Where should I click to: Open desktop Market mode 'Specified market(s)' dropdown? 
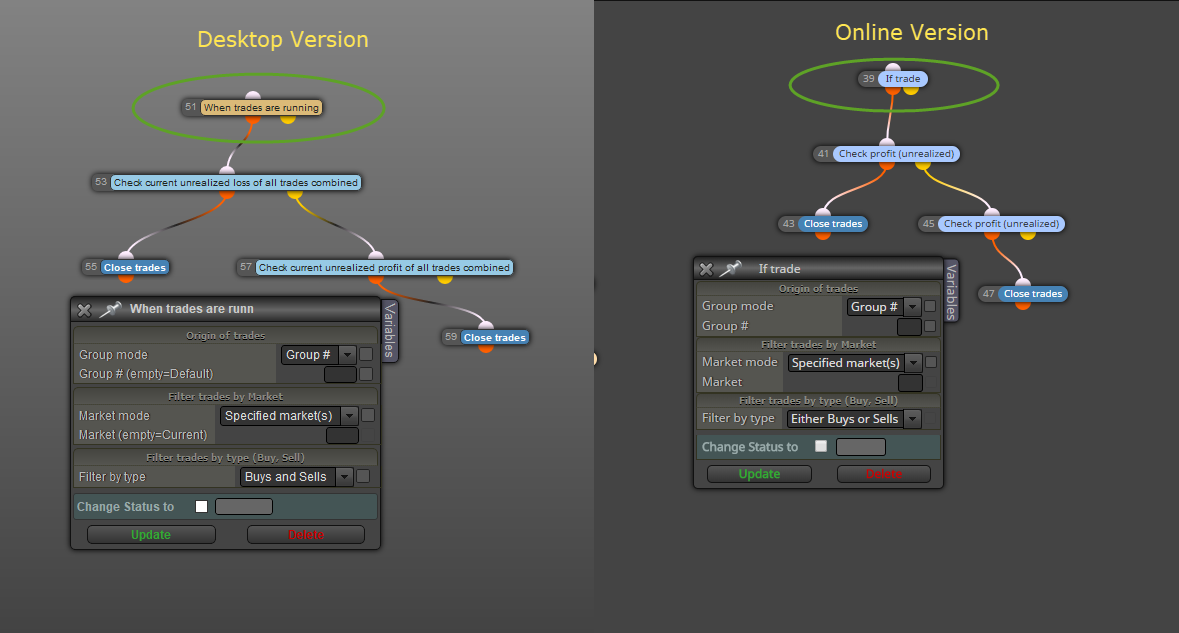coord(289,416)
